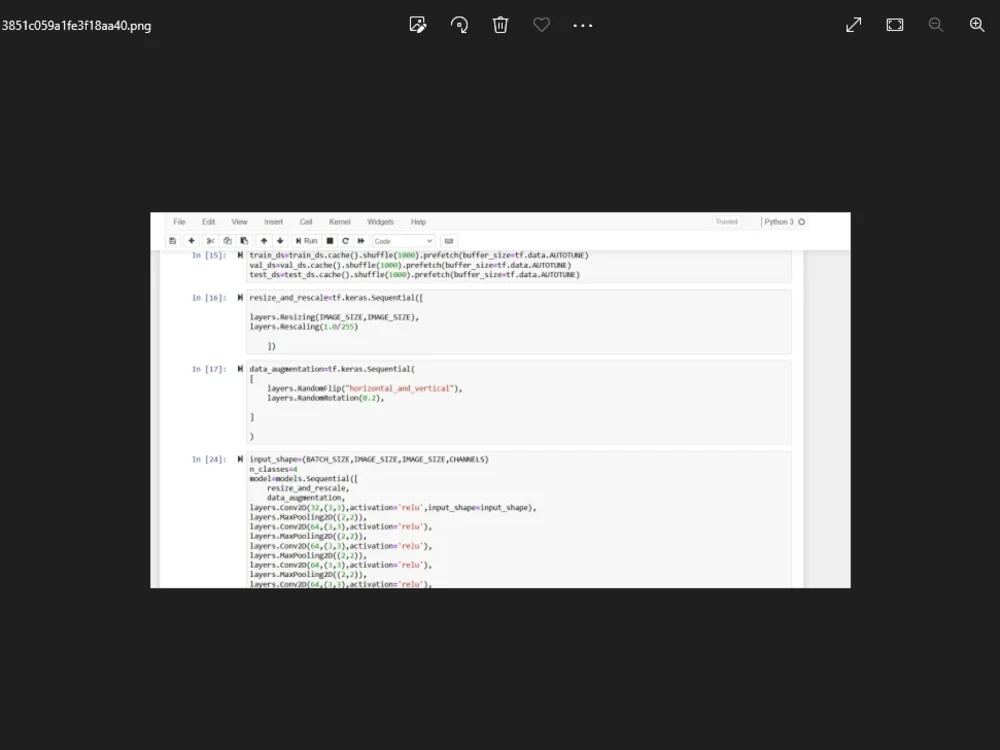Run the selected cell with Run button

[x=306, y=241]
